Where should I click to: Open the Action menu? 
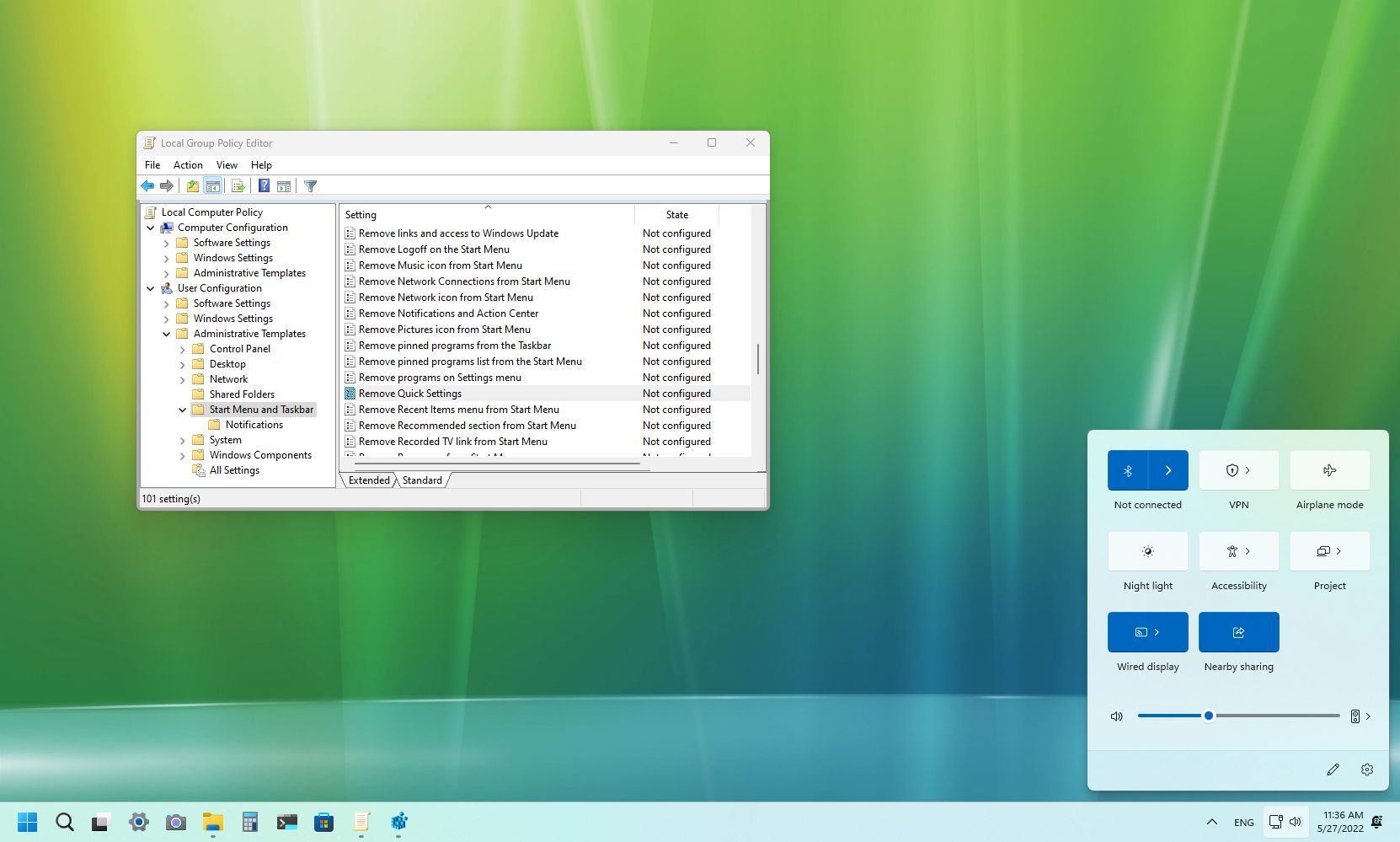click(x=188, y=165)
